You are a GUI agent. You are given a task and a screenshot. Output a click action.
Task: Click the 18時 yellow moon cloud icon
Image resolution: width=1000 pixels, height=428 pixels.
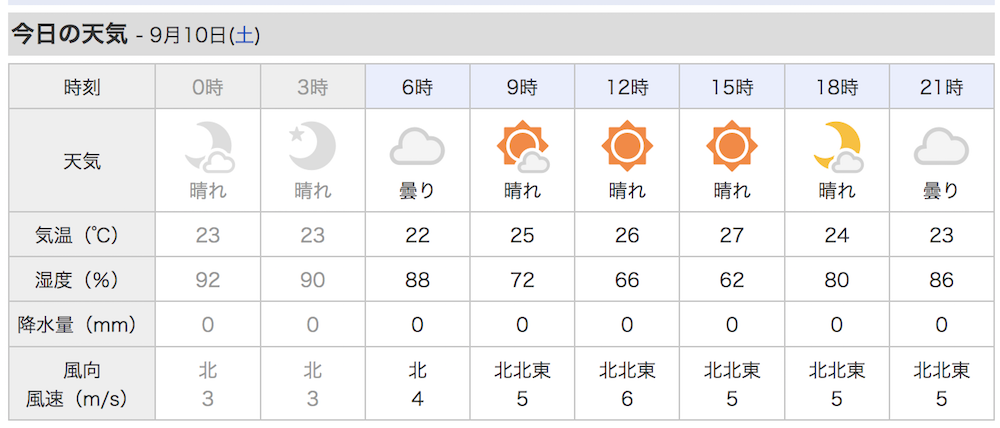pyautogui.click(x=837, y=147)
